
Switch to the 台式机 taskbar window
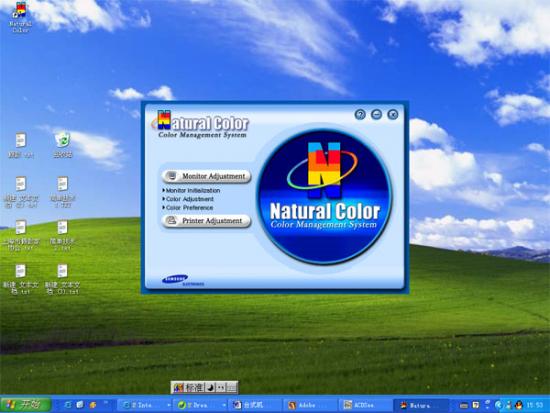pos(254,405)
